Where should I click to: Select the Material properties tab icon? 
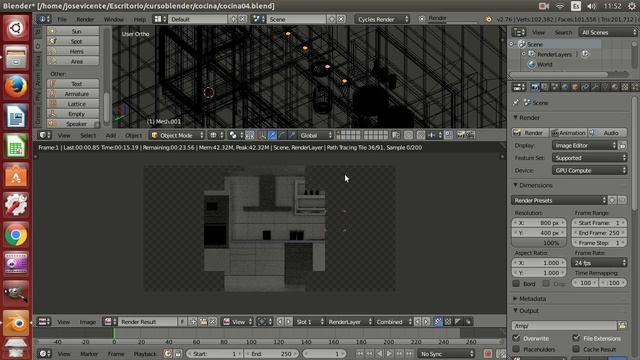tap(615, 87)
